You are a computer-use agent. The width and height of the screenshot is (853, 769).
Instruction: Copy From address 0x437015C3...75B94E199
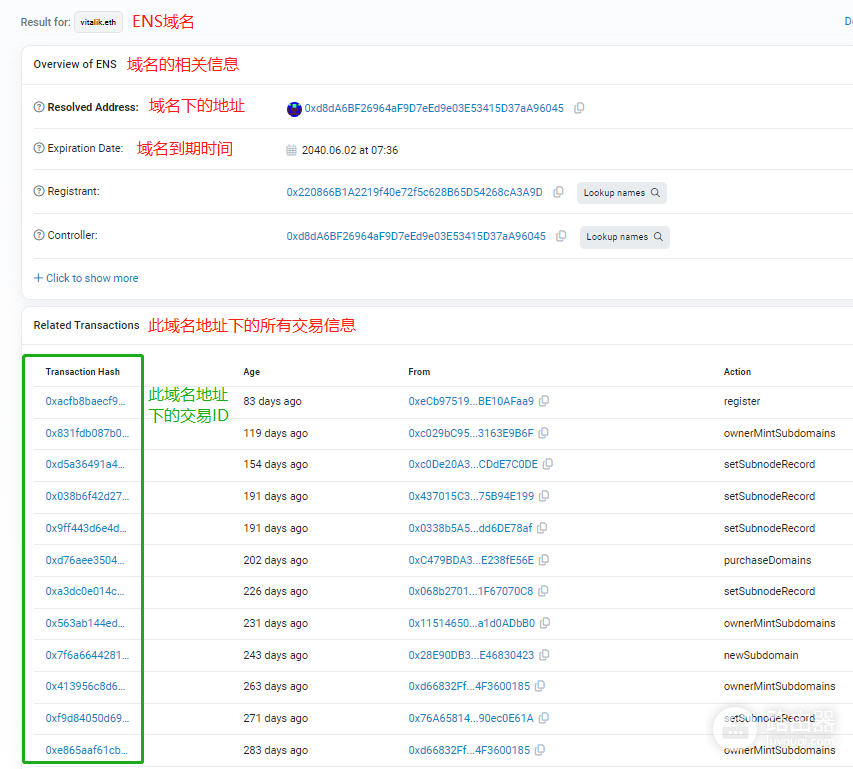tap(544, 496)
